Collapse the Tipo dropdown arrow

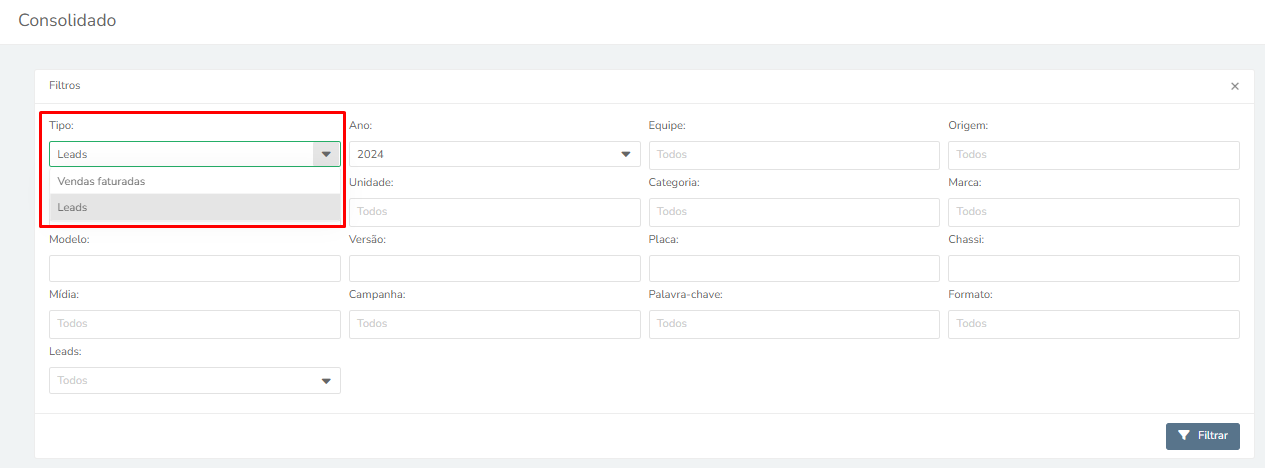327,154
